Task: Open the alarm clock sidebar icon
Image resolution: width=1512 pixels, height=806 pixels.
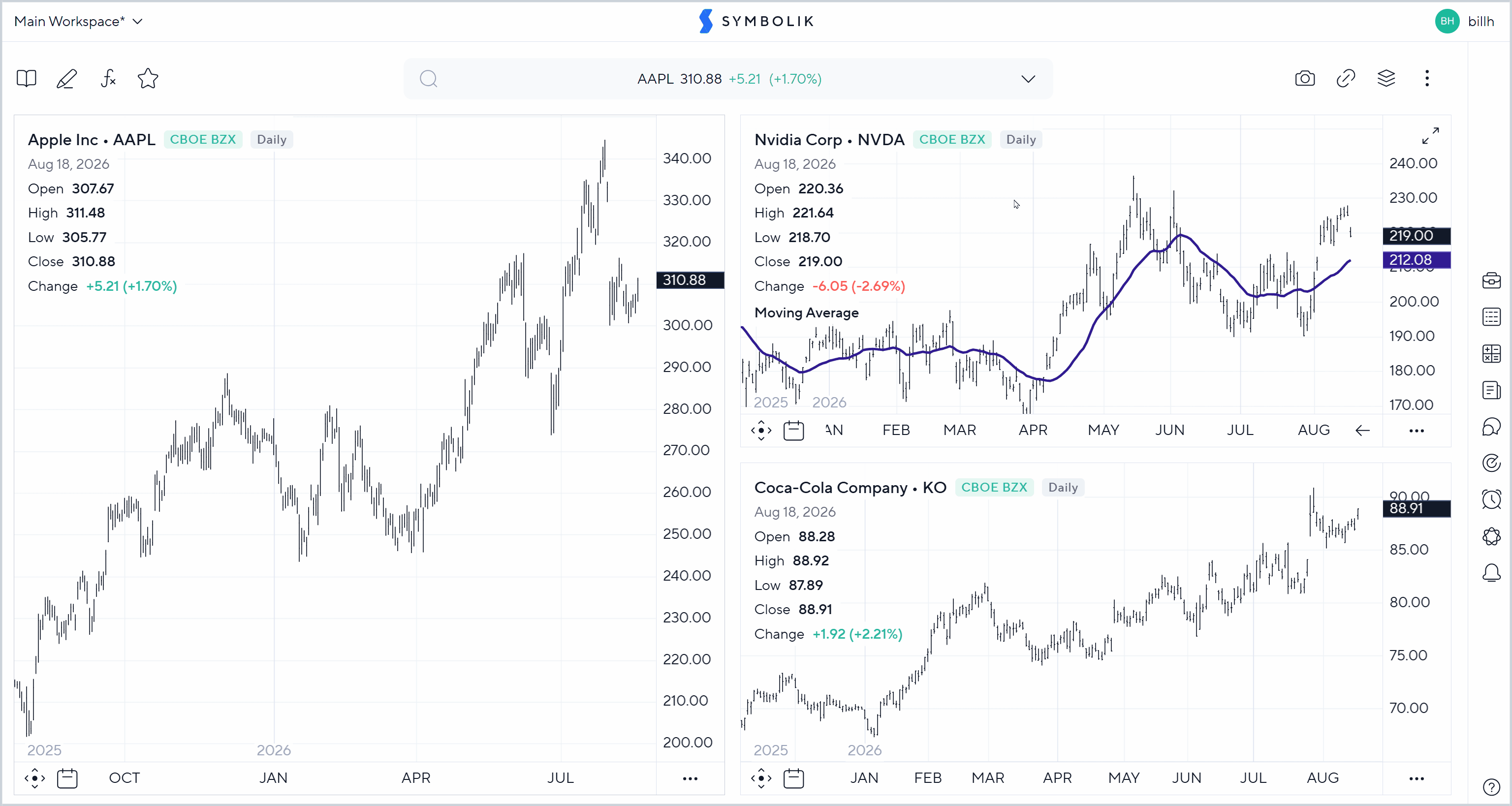Action: [1491, 500]
